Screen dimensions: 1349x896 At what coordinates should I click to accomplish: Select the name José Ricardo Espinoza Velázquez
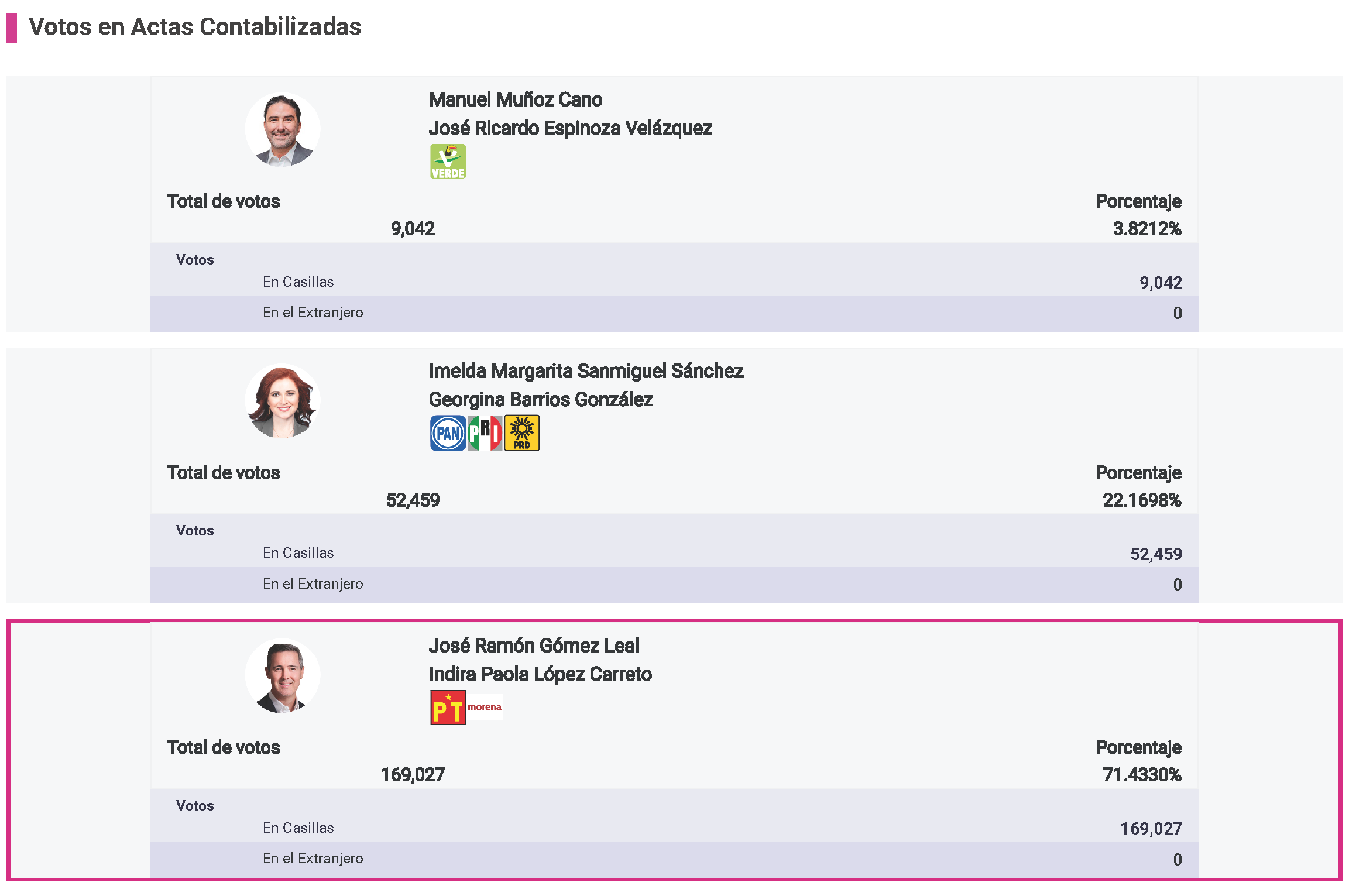click(570, 128)
